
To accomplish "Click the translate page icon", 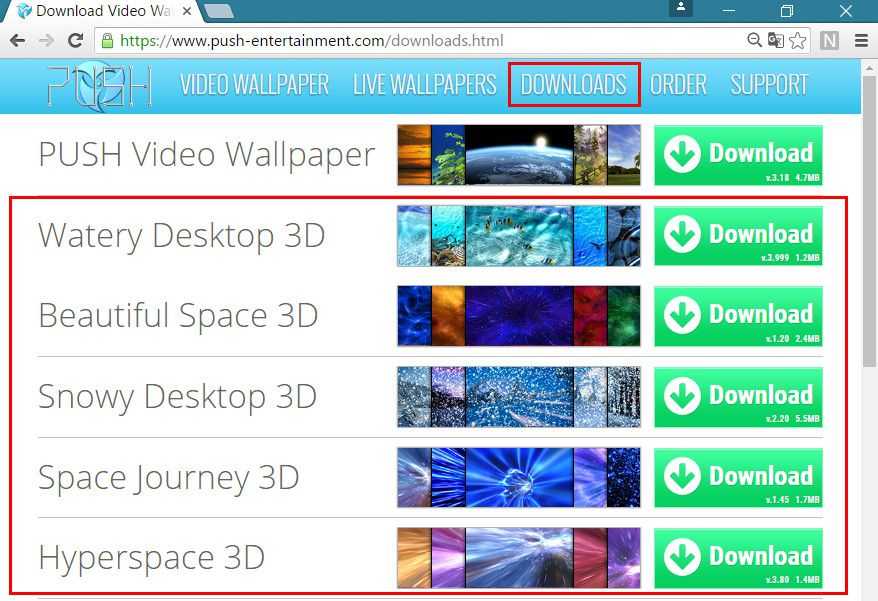I will click(776, 41).
